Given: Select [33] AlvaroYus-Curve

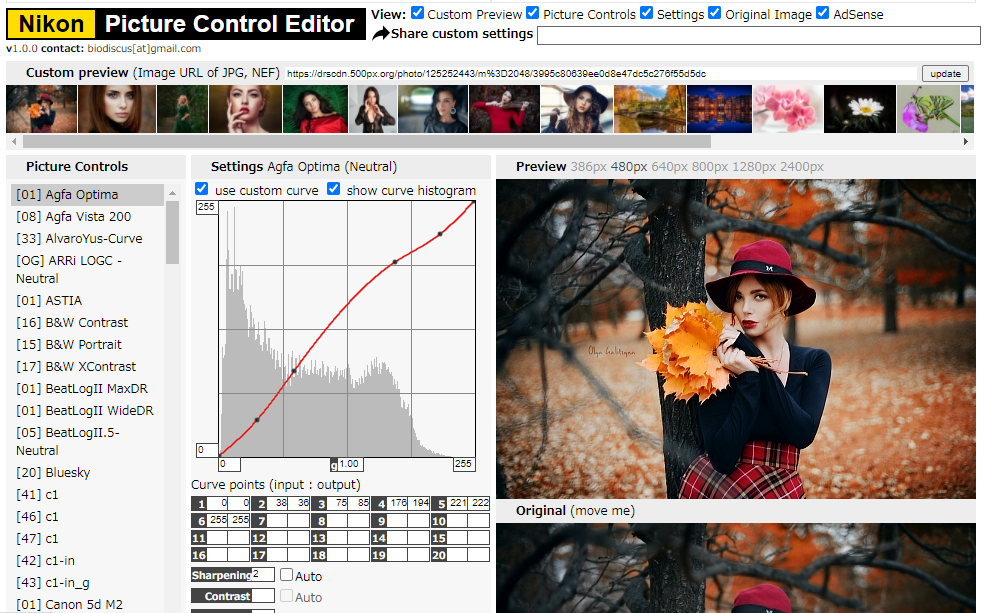Looking at the screenshot, I should click(x=88, y=238).
